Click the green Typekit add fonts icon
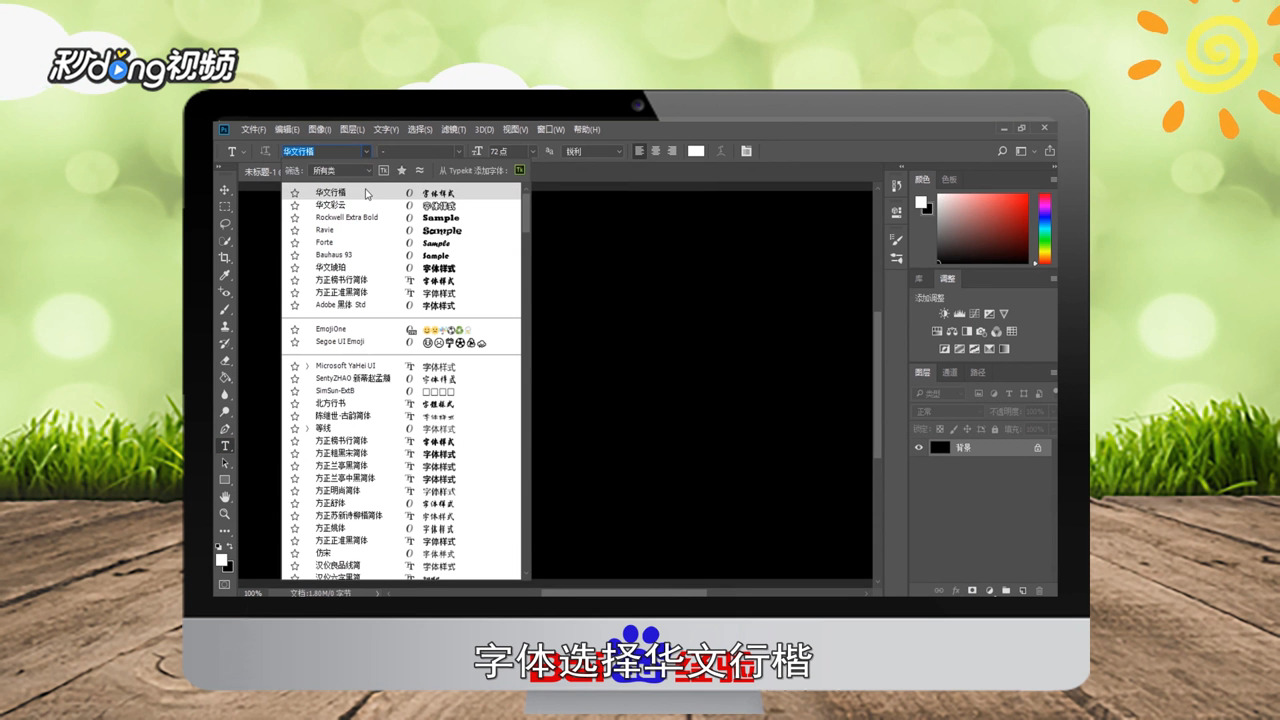This screenshot has height=720, width=1280. tap(519, 171)
